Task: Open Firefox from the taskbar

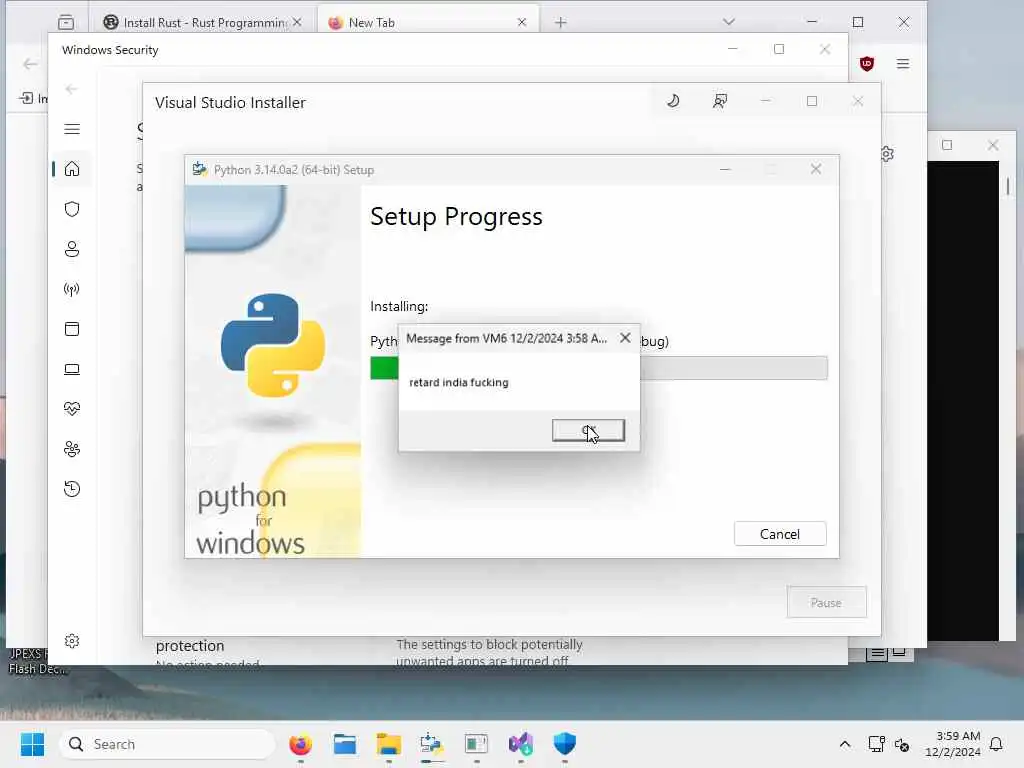Action: click(x=300, y=744)
